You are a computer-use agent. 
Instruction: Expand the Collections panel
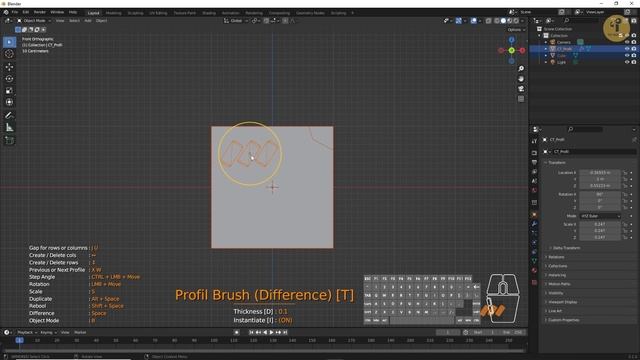tap(558, 266)
